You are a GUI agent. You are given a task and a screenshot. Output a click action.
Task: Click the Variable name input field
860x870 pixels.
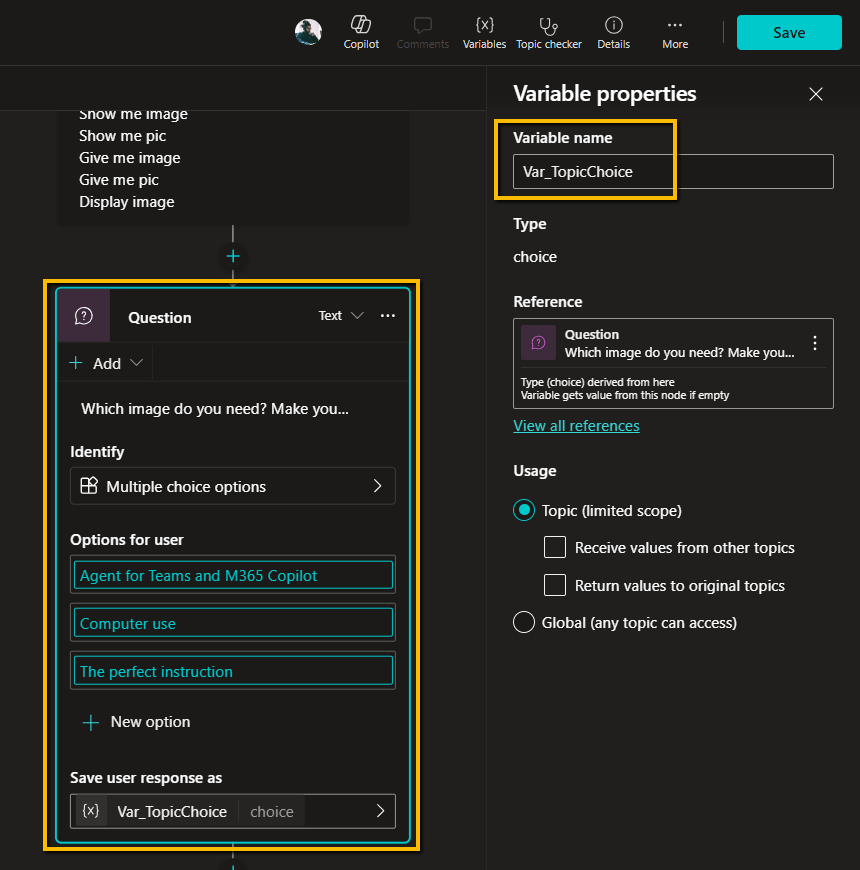pos(673,171)
